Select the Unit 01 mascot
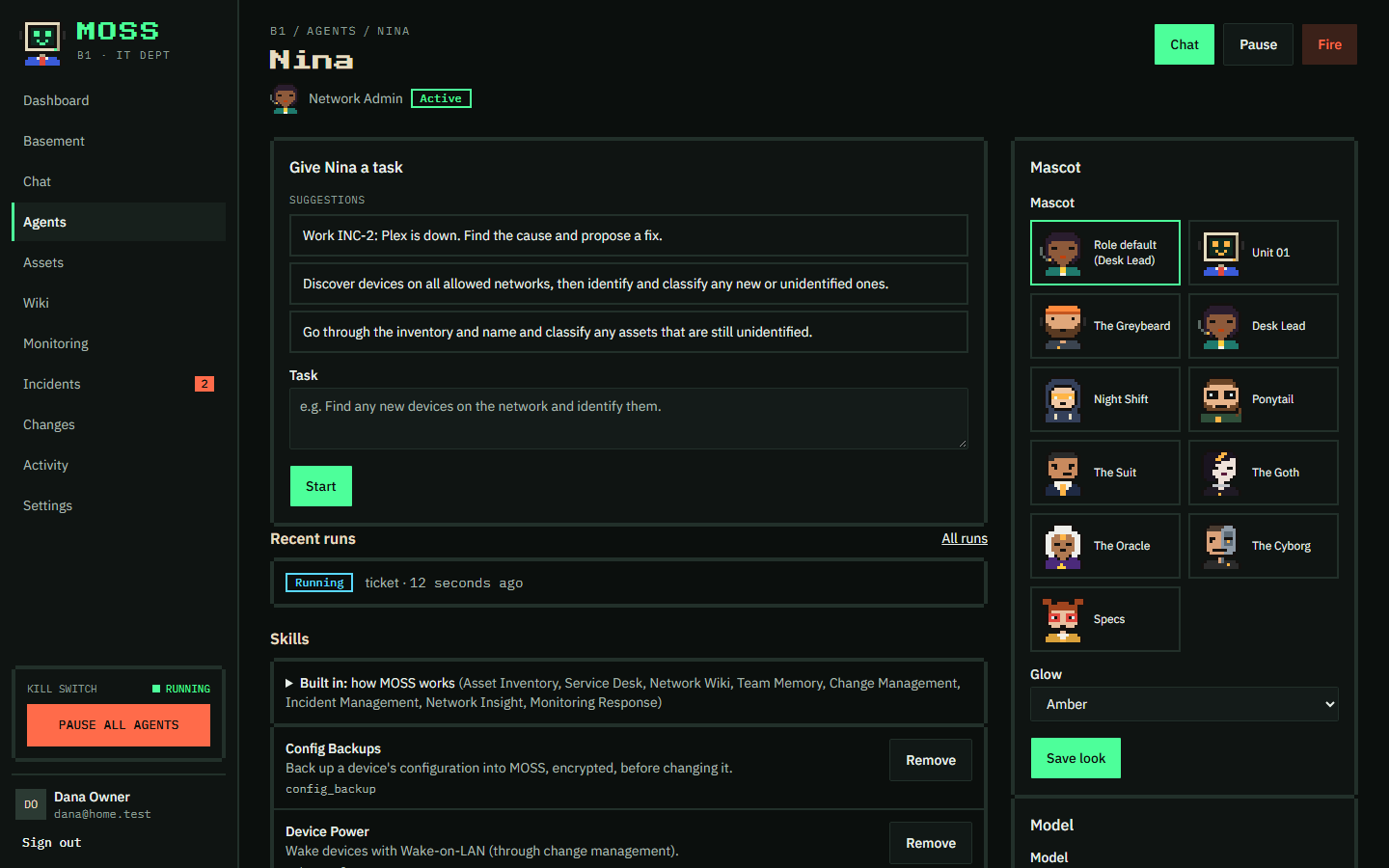The image size is (1389, 868). click(1264, 253)
